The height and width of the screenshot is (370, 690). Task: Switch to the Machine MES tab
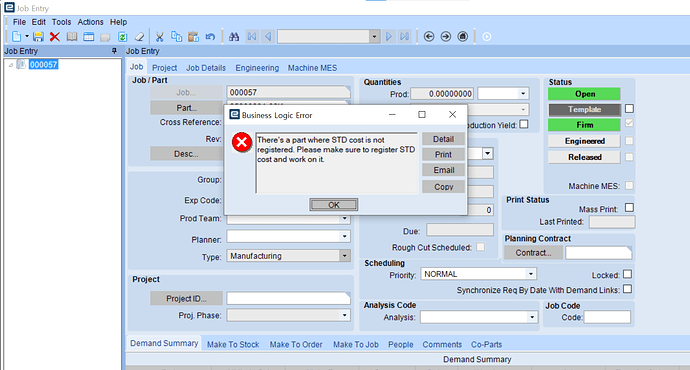(x=312, y=68)
